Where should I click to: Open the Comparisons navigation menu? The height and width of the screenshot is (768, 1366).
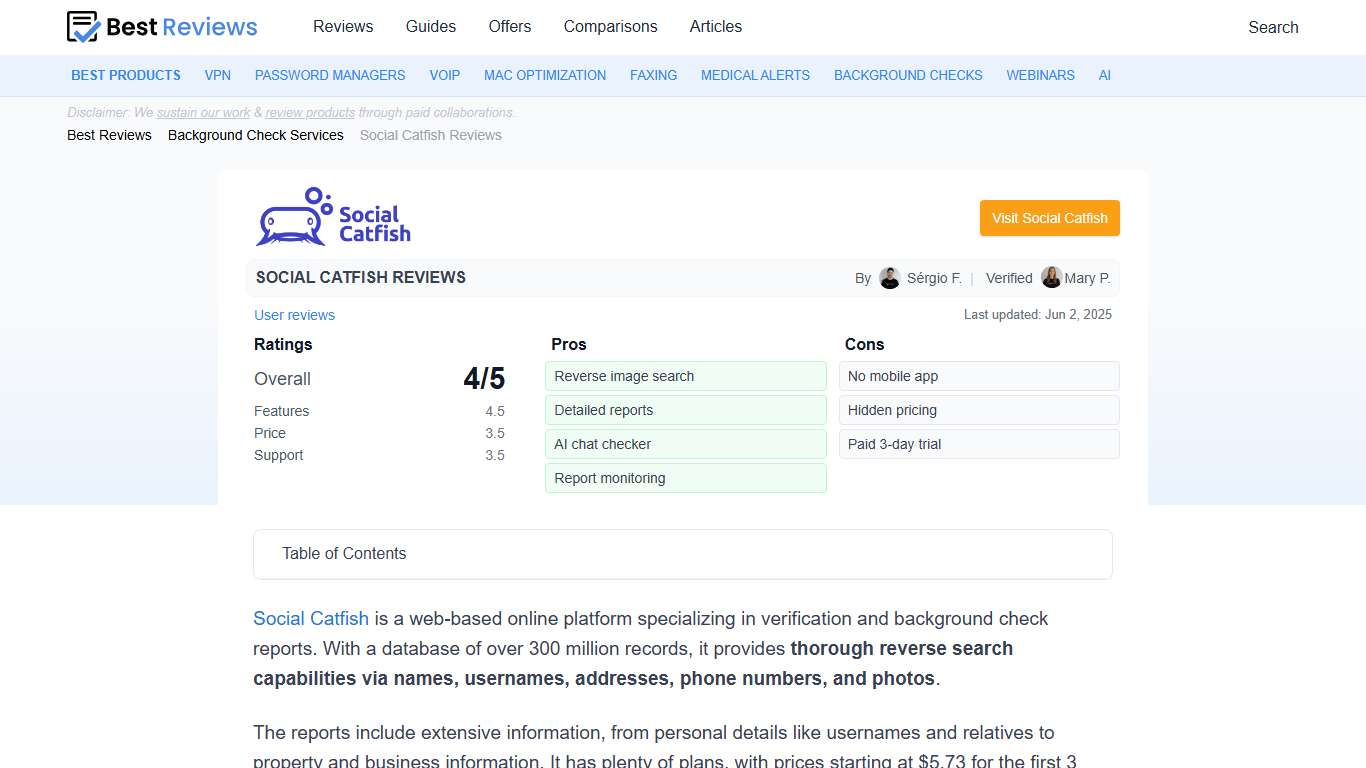610,27
